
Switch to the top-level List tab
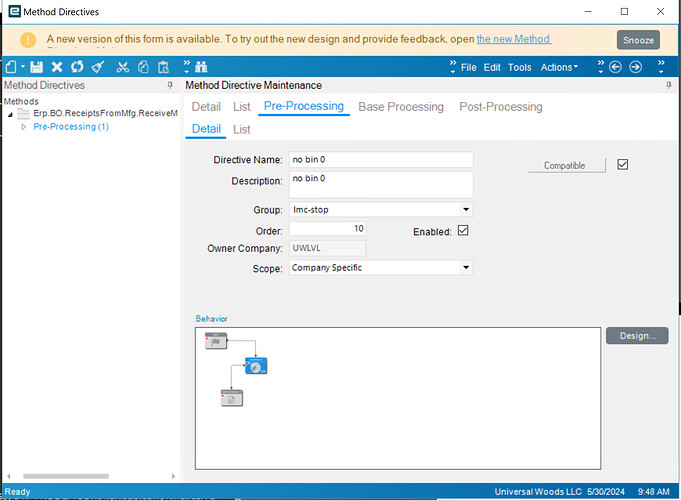pos(241,107)
